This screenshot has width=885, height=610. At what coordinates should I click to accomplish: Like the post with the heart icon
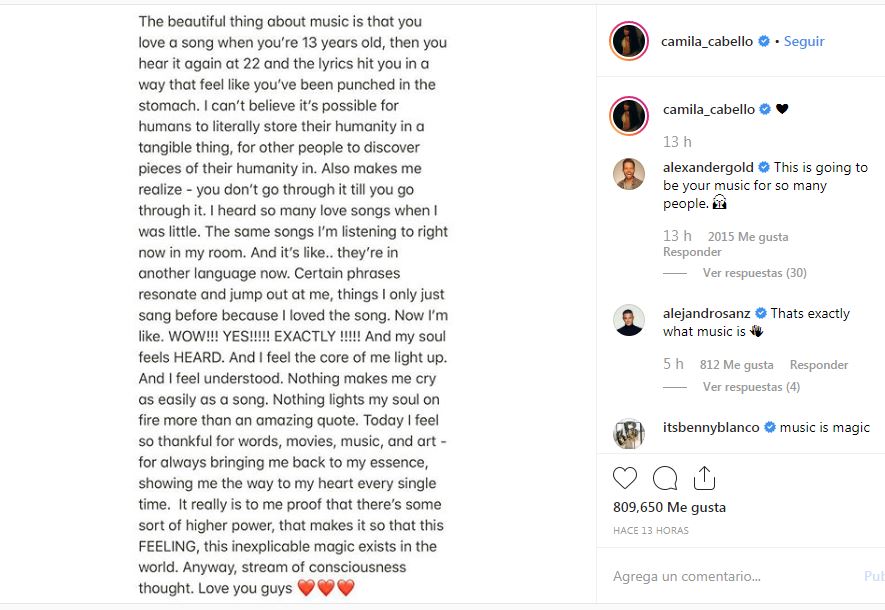click(625, 477)
